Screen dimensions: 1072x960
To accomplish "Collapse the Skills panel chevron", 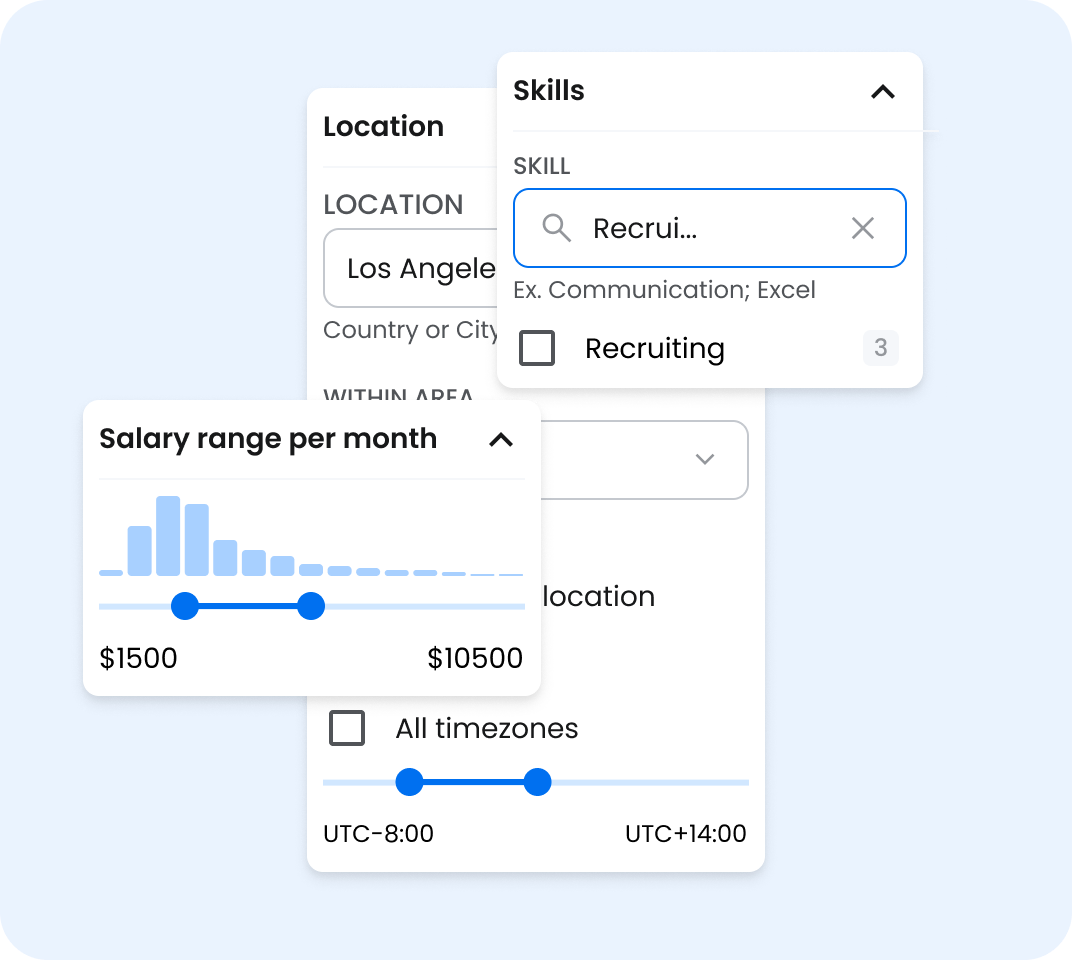I will 882,92.
